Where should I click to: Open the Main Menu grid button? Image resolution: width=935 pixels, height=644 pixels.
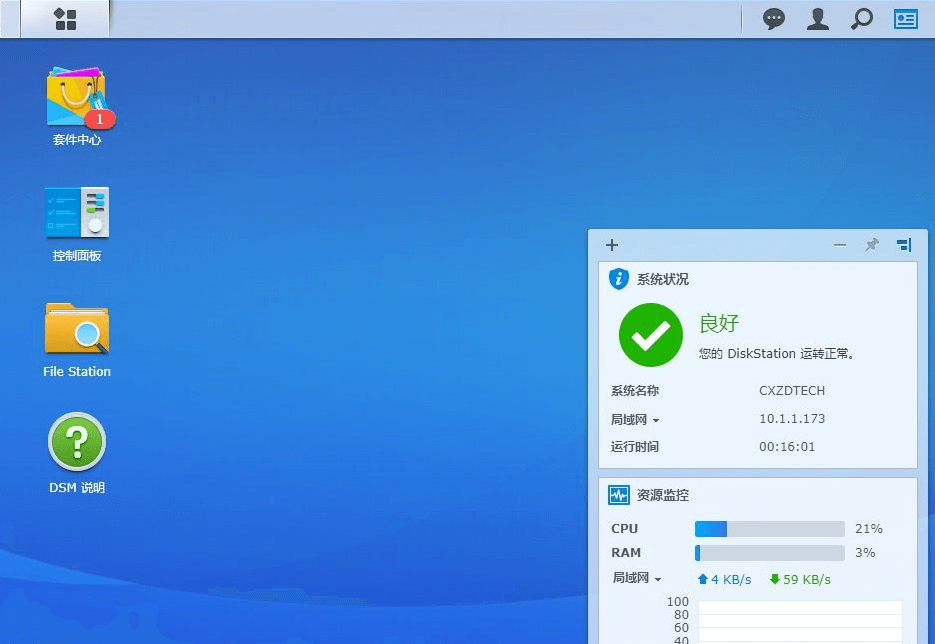(x=65, y=18)
